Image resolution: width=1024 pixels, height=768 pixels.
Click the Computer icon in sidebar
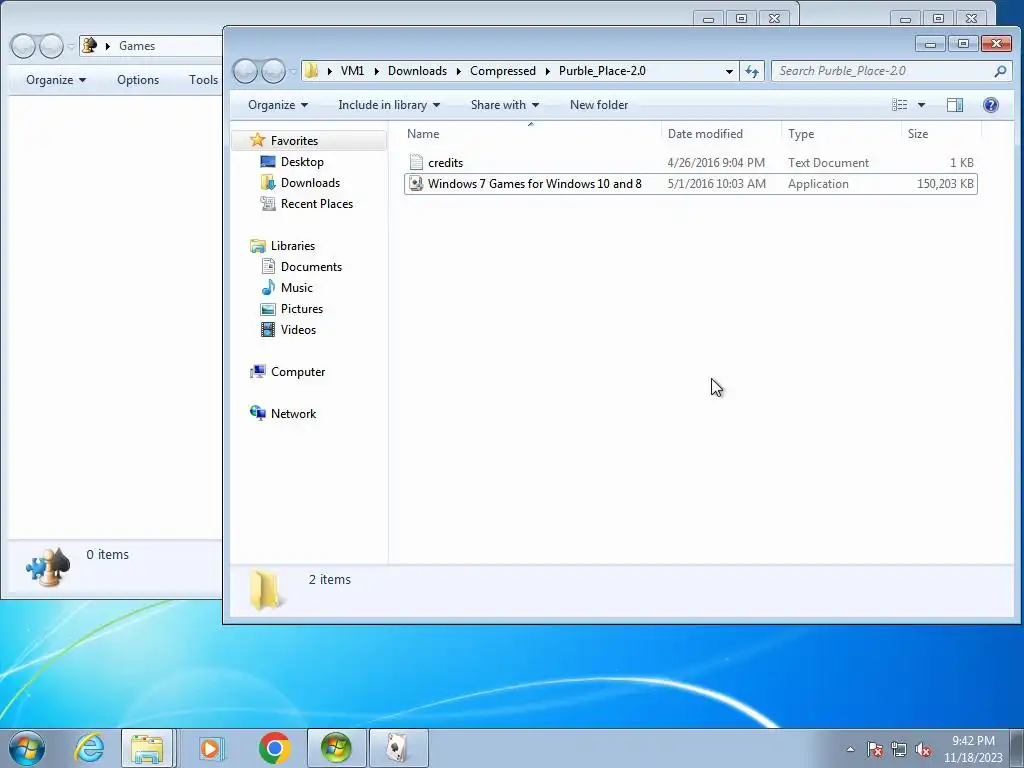(x=257, y=372)
